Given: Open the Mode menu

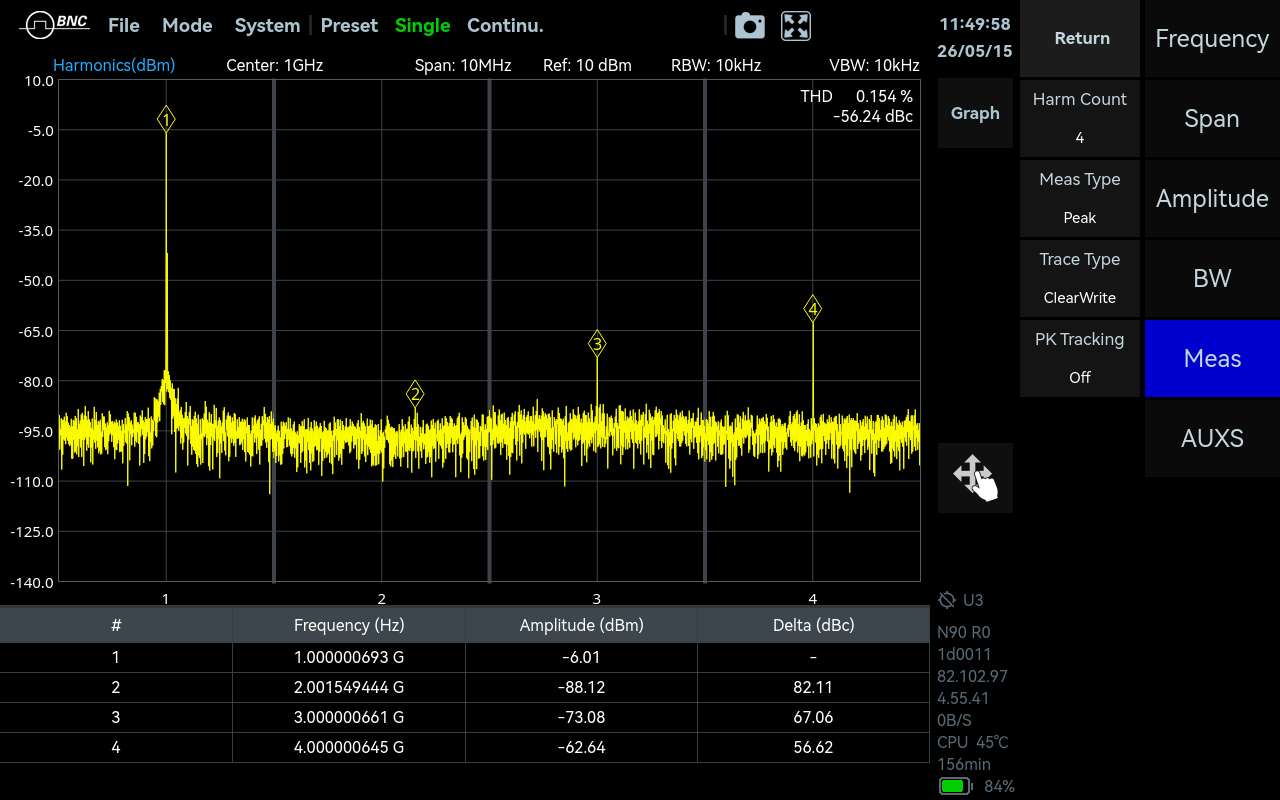Looking at the screenshot, I should pyautogui.click(x=187, y=26).
